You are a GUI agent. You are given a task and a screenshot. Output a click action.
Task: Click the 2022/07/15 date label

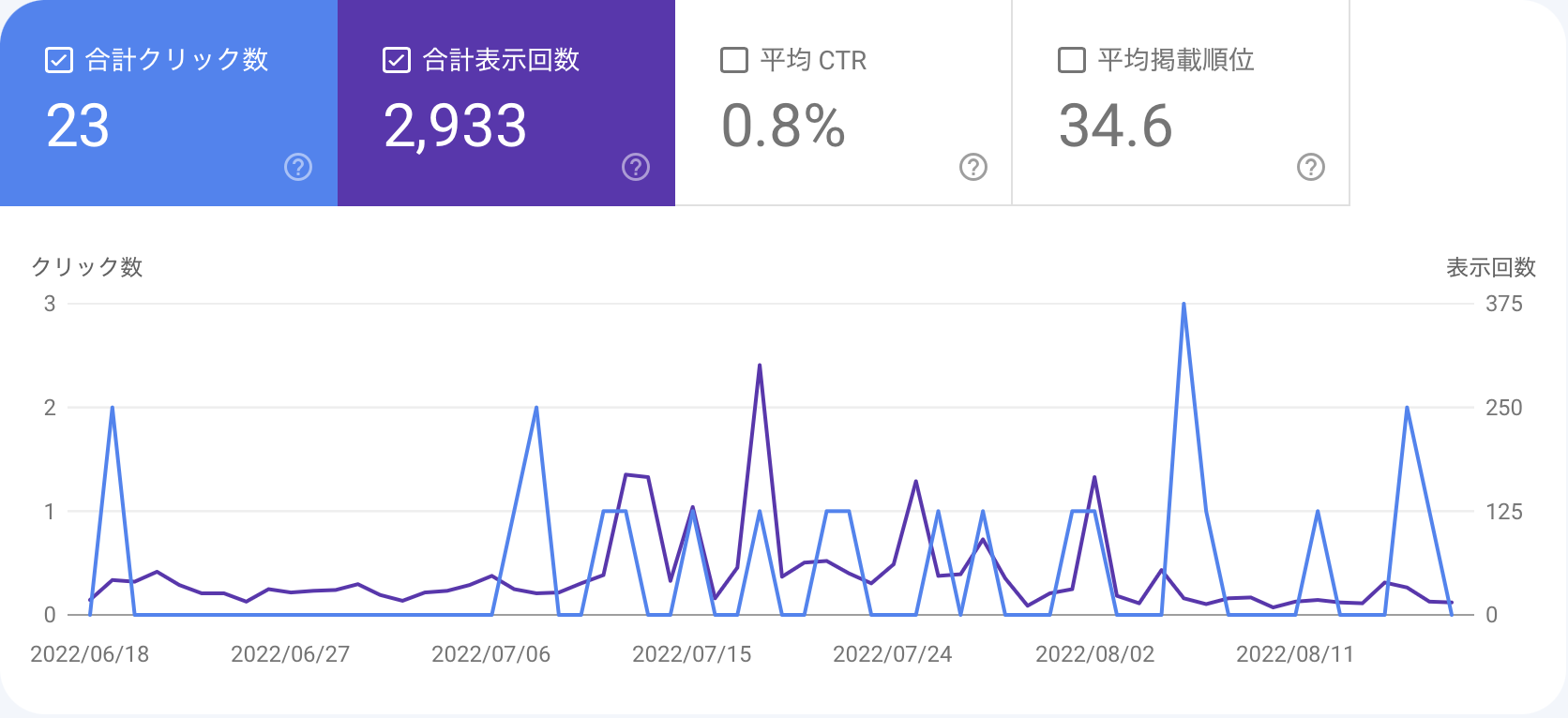(692, 654)
